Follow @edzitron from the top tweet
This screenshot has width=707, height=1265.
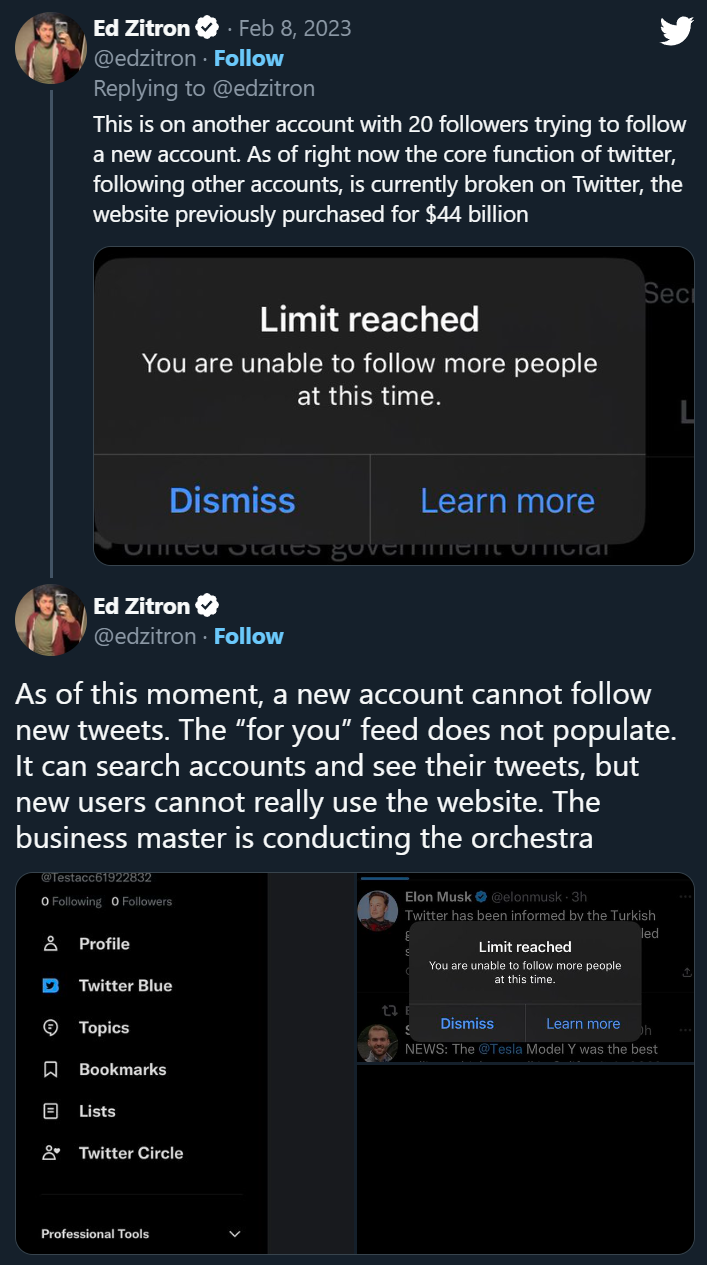[x=248, y=58]
